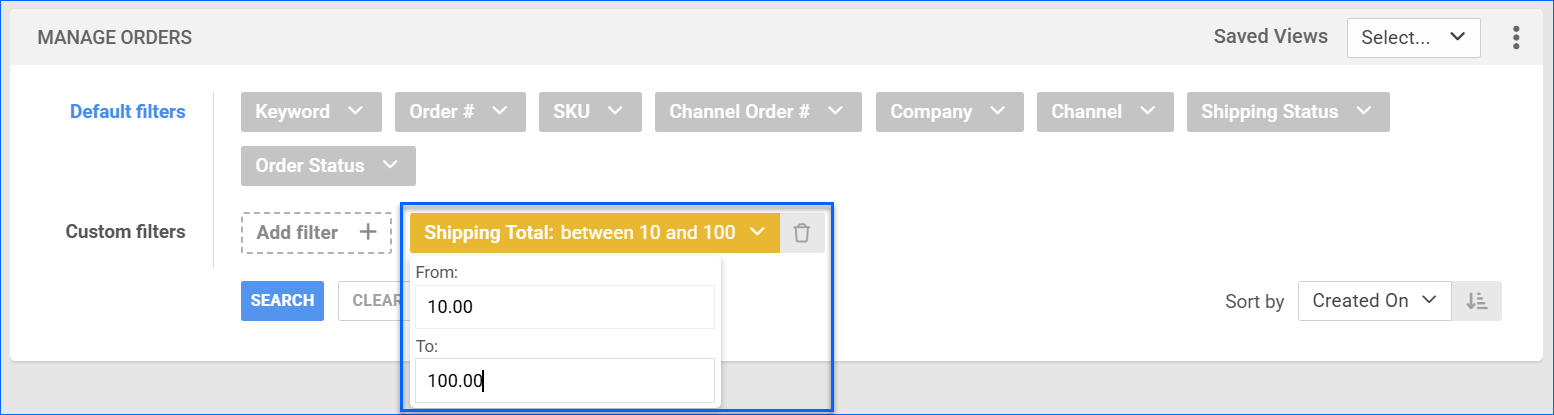Open the Sort by Created On dropdown
This screenshot has height=415, width=1554.
pos(1374,301)
